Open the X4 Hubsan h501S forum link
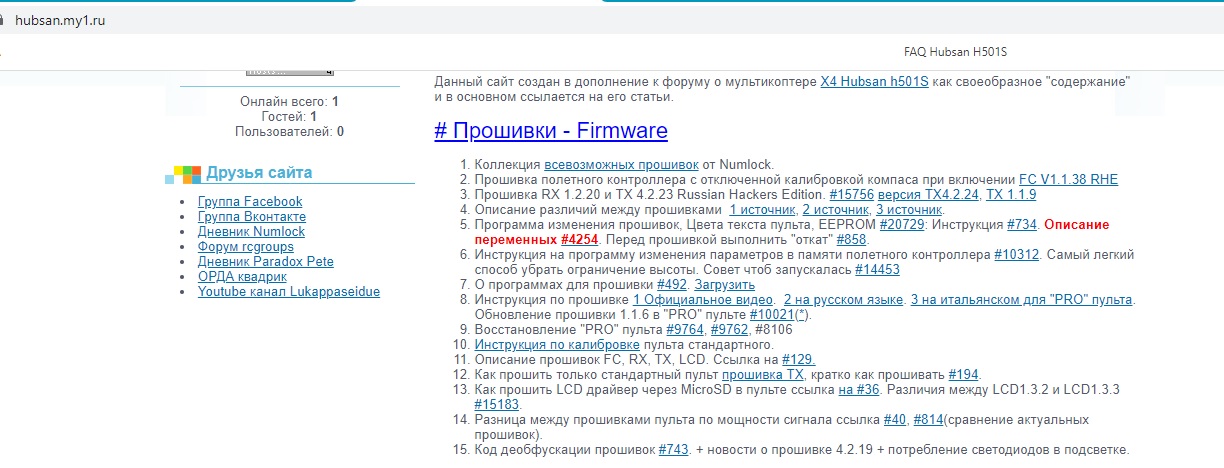The width and height of the screenshot is (1224, 468). point(874,81)
